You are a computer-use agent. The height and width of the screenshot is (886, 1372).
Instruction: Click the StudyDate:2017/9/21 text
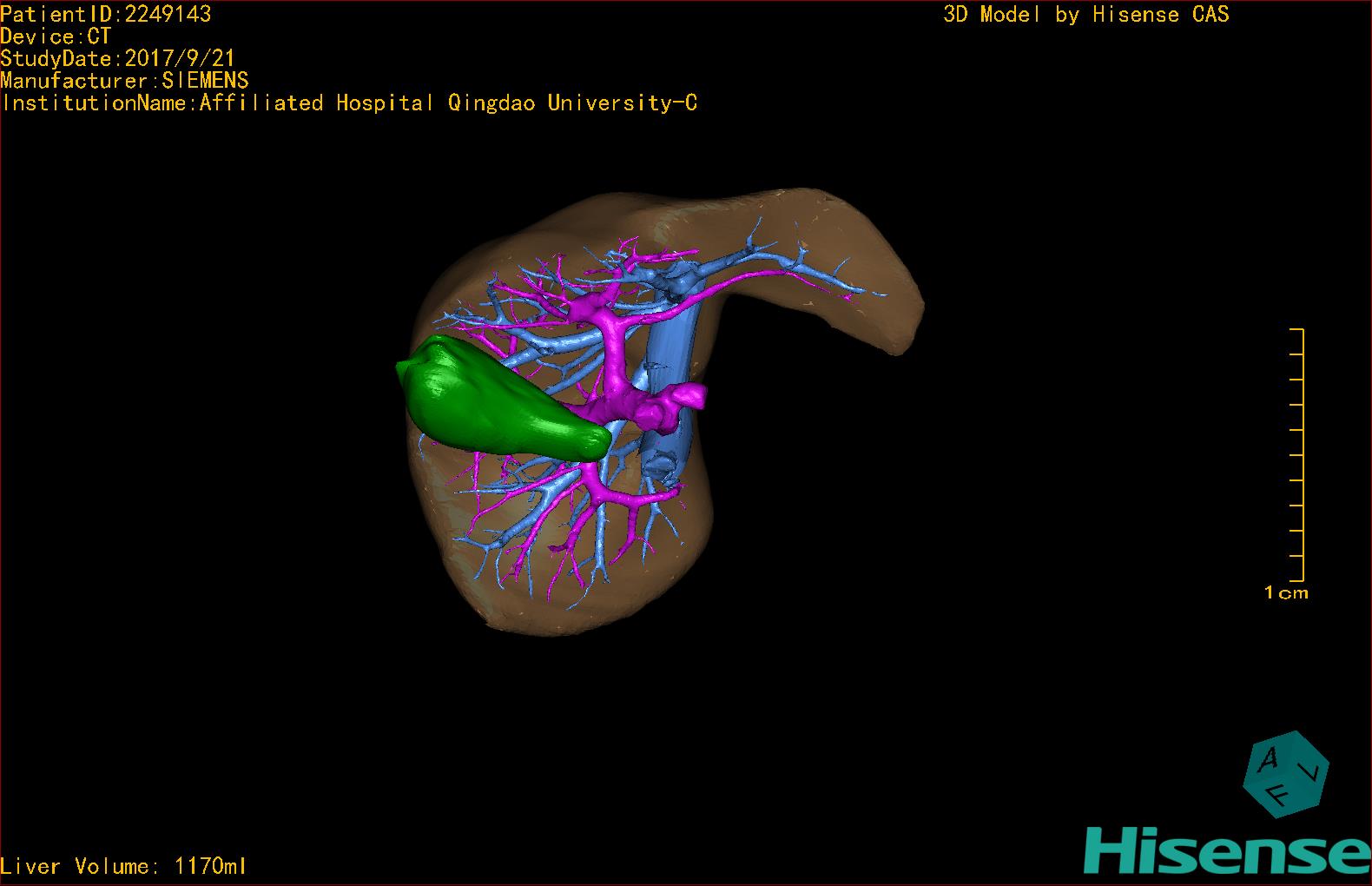118,59
